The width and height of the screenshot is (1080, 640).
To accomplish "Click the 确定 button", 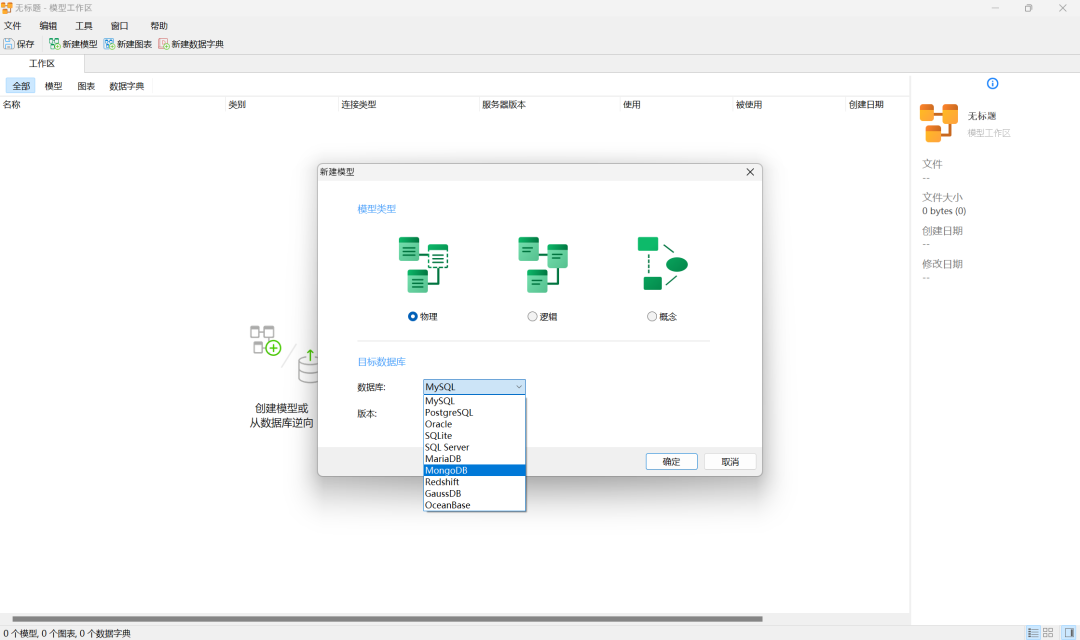I will [671, 461].
